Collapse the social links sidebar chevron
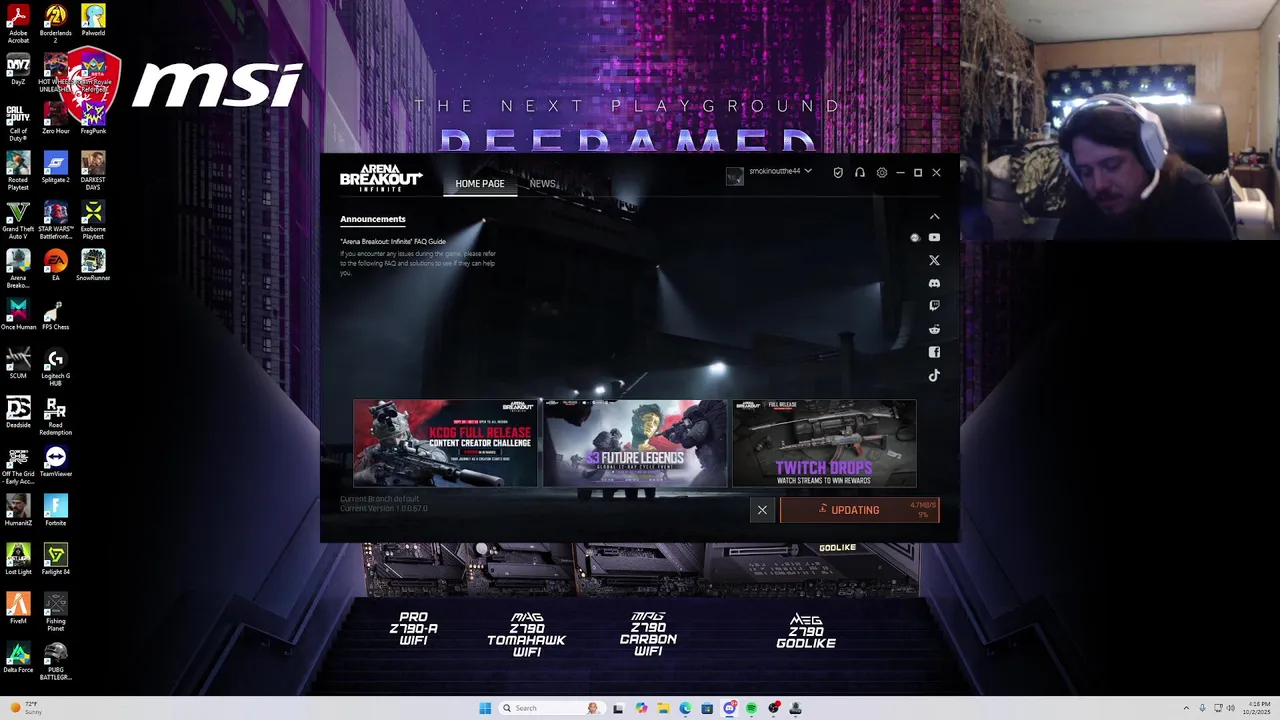Image resolution: width=1280 pixels, height=720 pixels. coord(934,216)
